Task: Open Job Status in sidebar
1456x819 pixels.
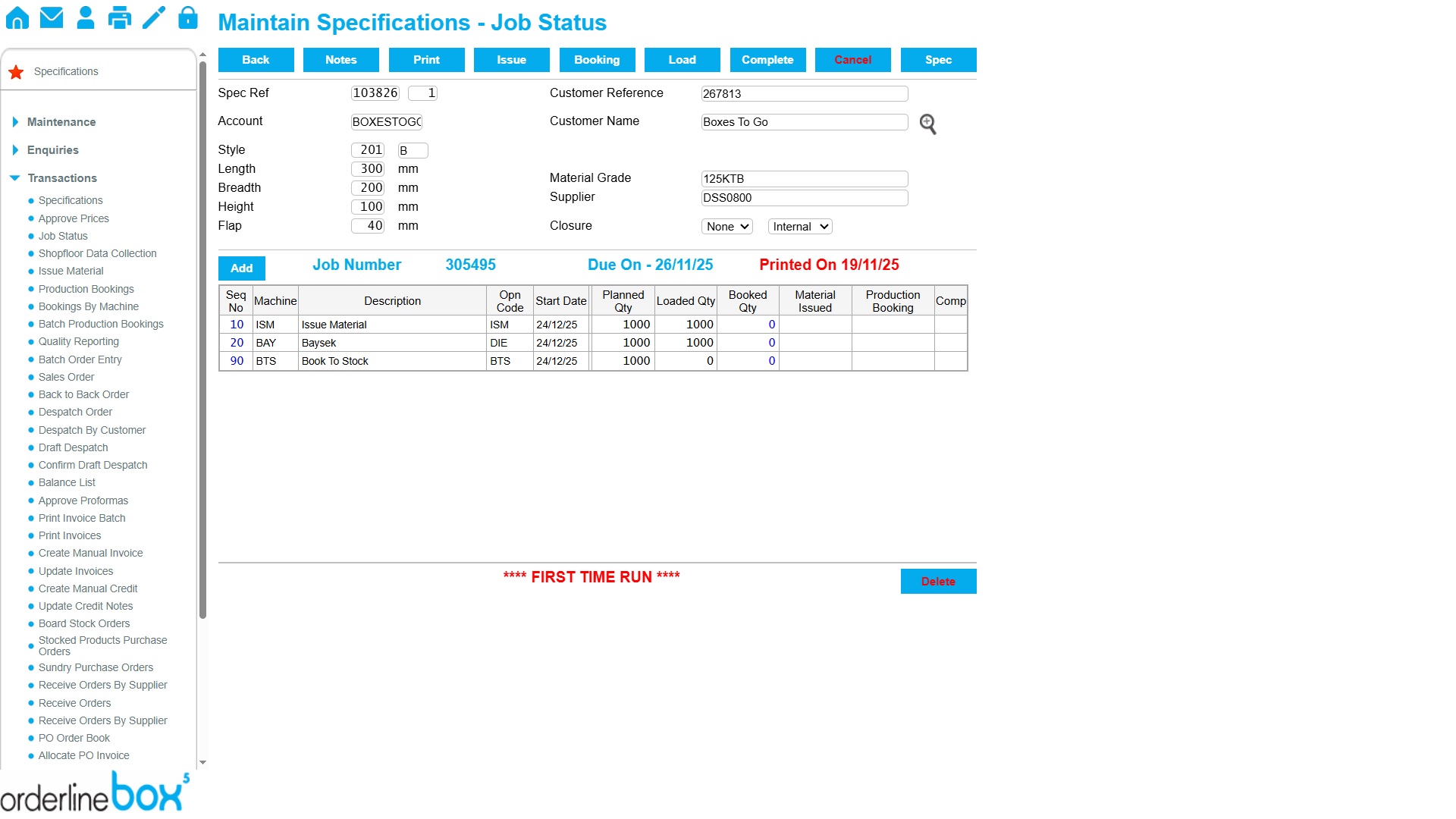Action: point(63,236)
